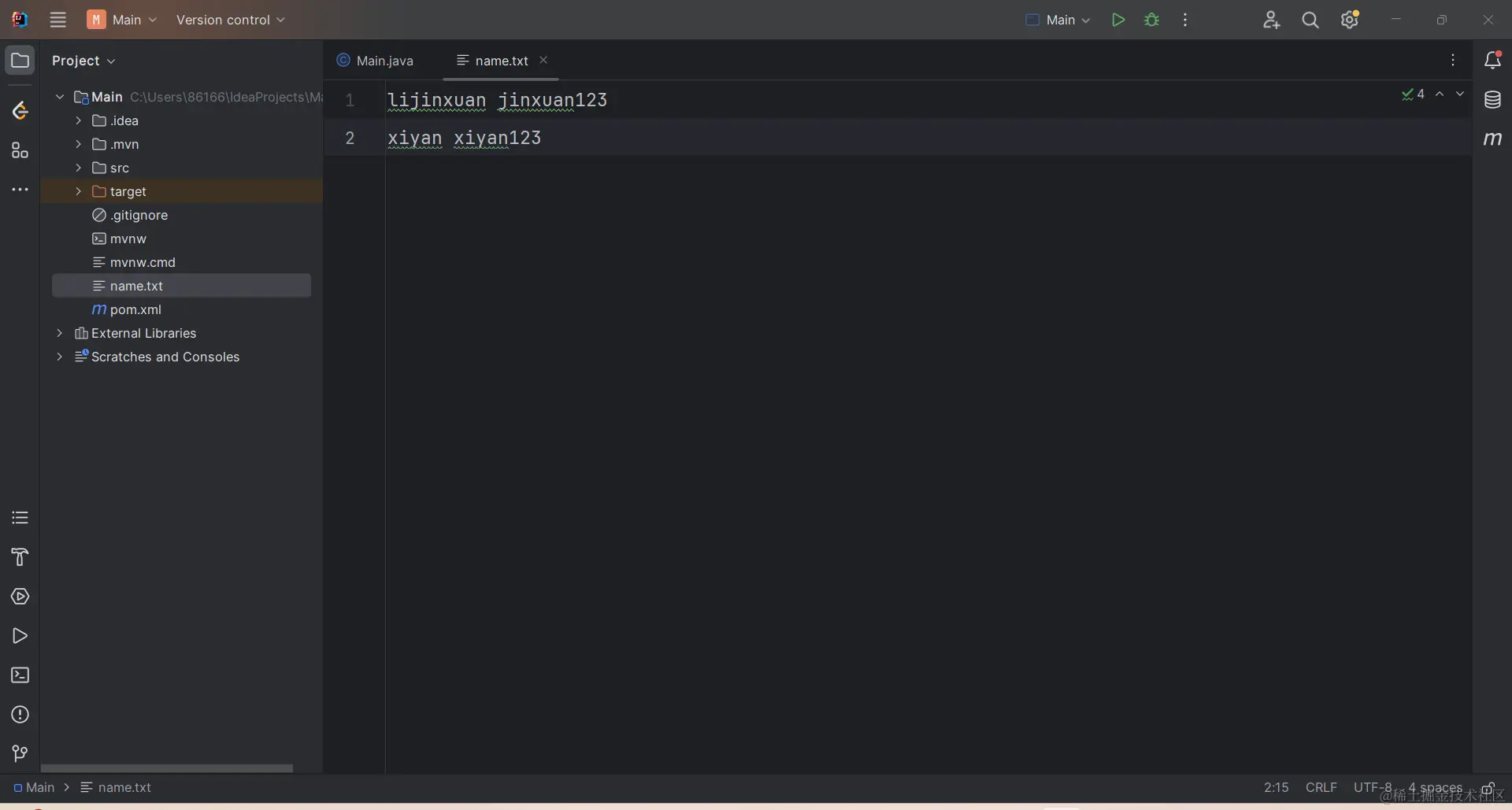Open the Notifications bell
Image resolution: width=1512 pixels, height=810 pixels.
[1492, 60]
